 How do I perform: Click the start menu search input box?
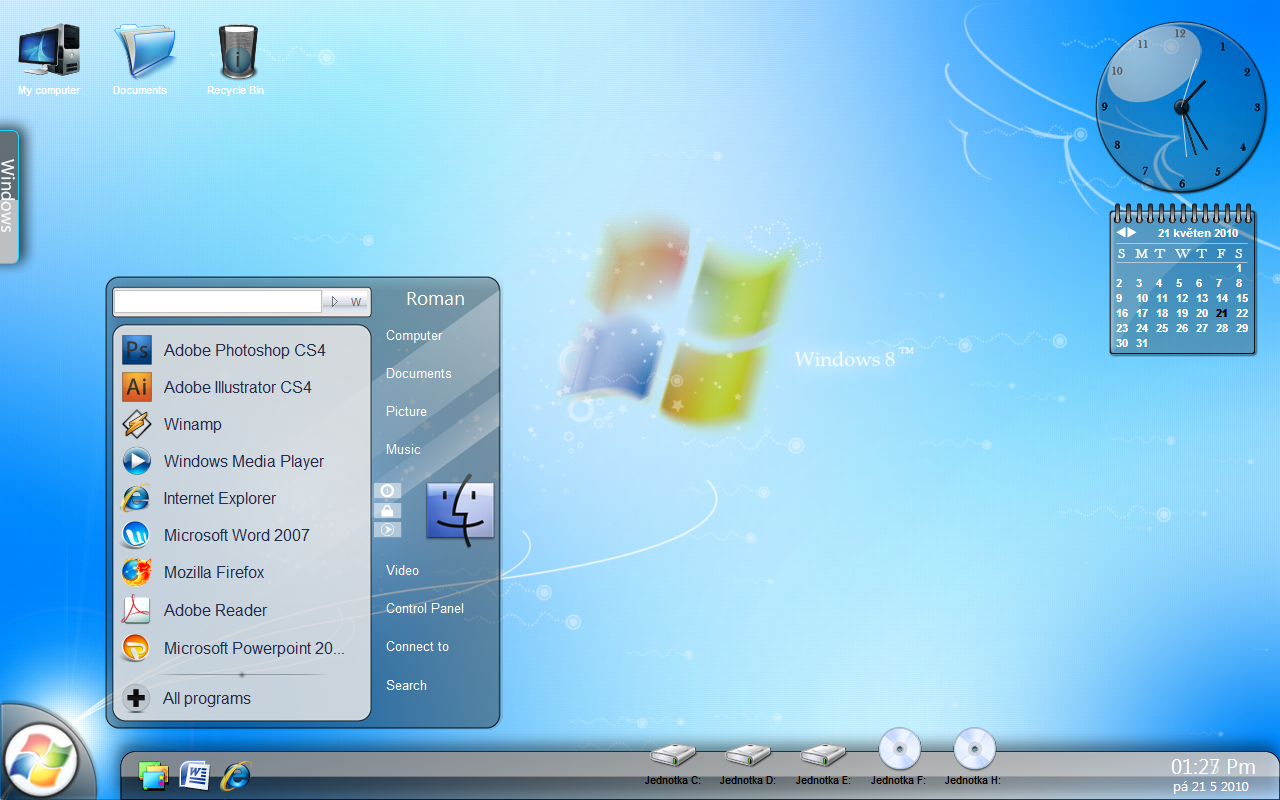pos(217,301)
